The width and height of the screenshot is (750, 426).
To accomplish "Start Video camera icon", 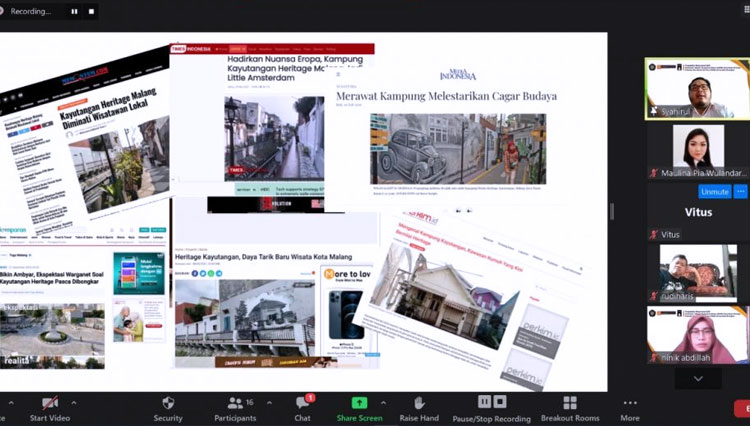I will (50, 403).
